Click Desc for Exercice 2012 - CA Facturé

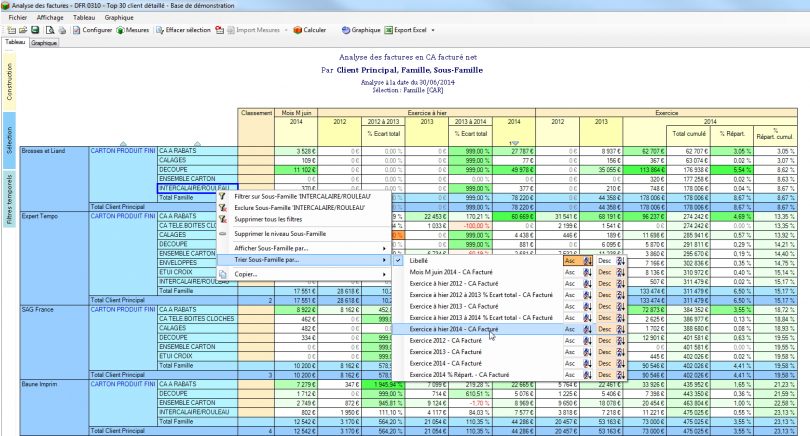611,340
